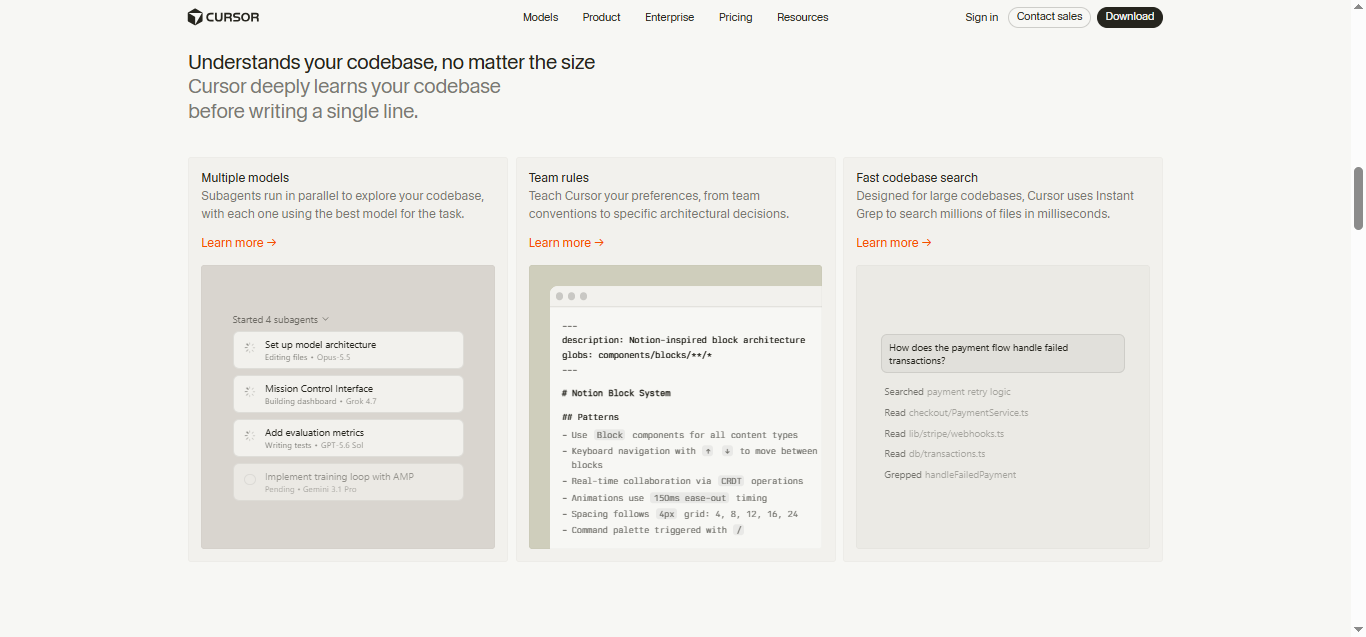Collapse the Started 4 subagents chevron
The height and width of the screenshot is (637, 1366).
(326, 320)
